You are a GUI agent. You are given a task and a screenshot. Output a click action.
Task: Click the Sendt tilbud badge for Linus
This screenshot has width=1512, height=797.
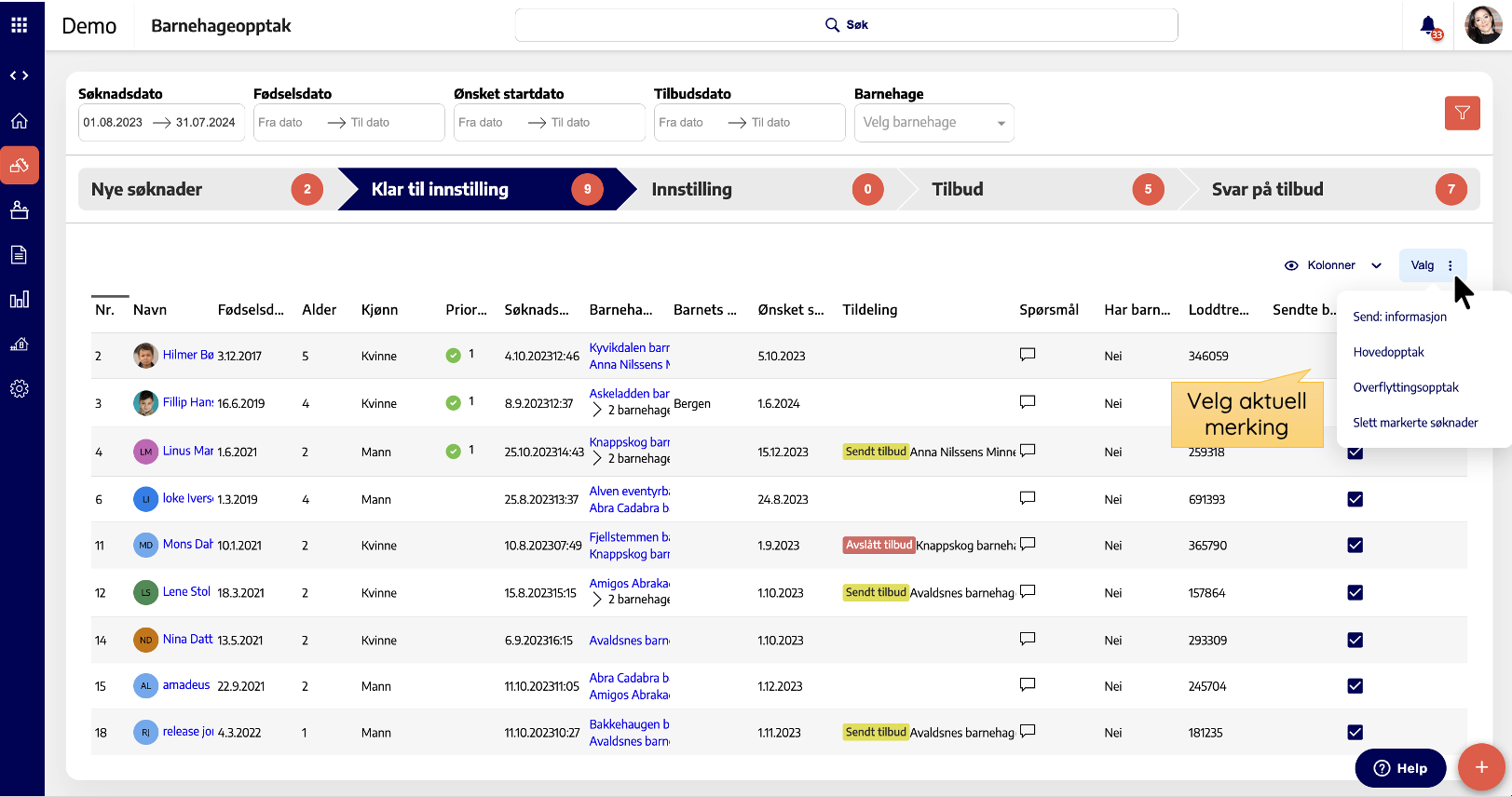[x=876, y=452]
